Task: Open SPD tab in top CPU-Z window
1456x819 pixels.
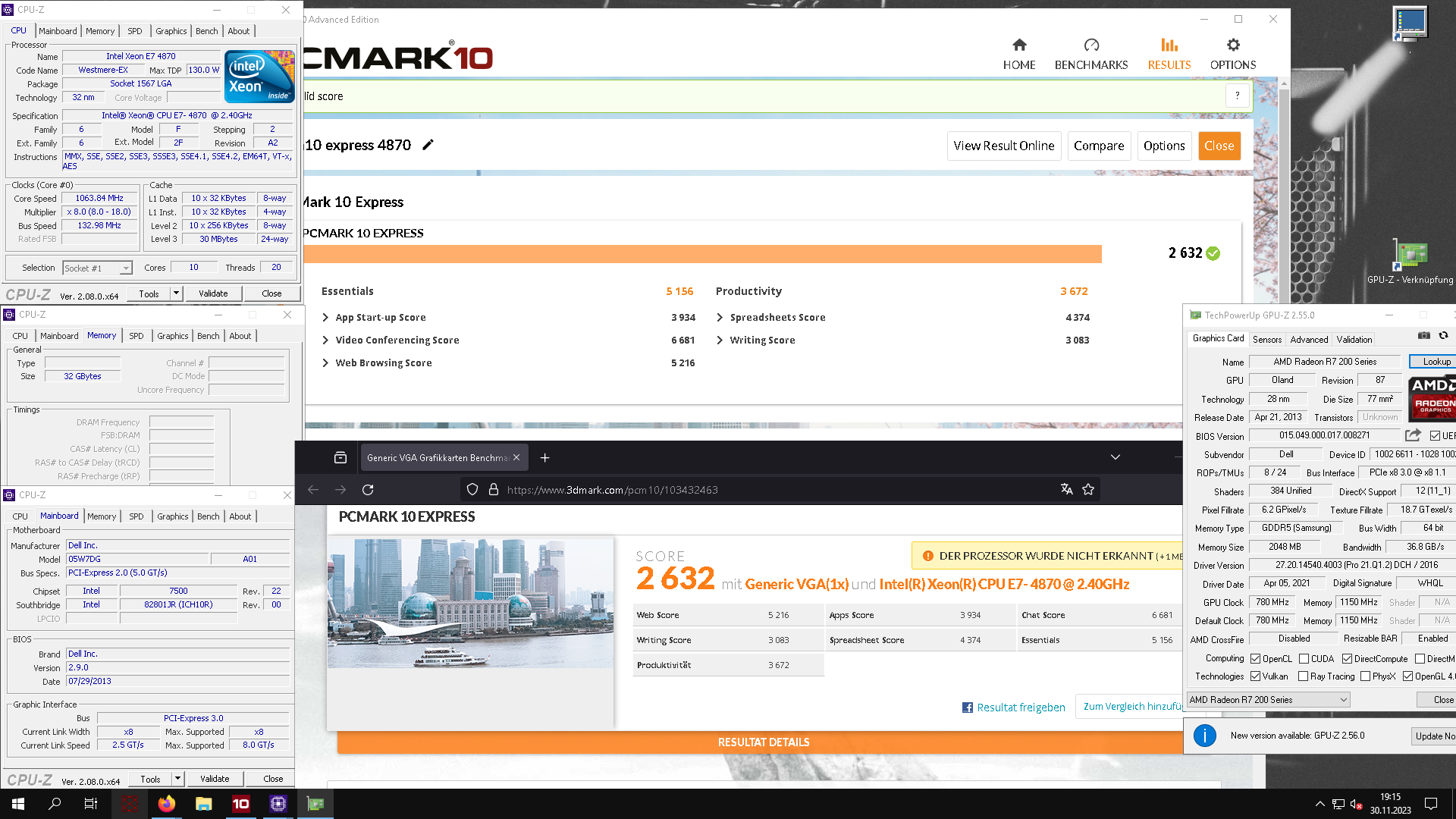Action: 135,31
